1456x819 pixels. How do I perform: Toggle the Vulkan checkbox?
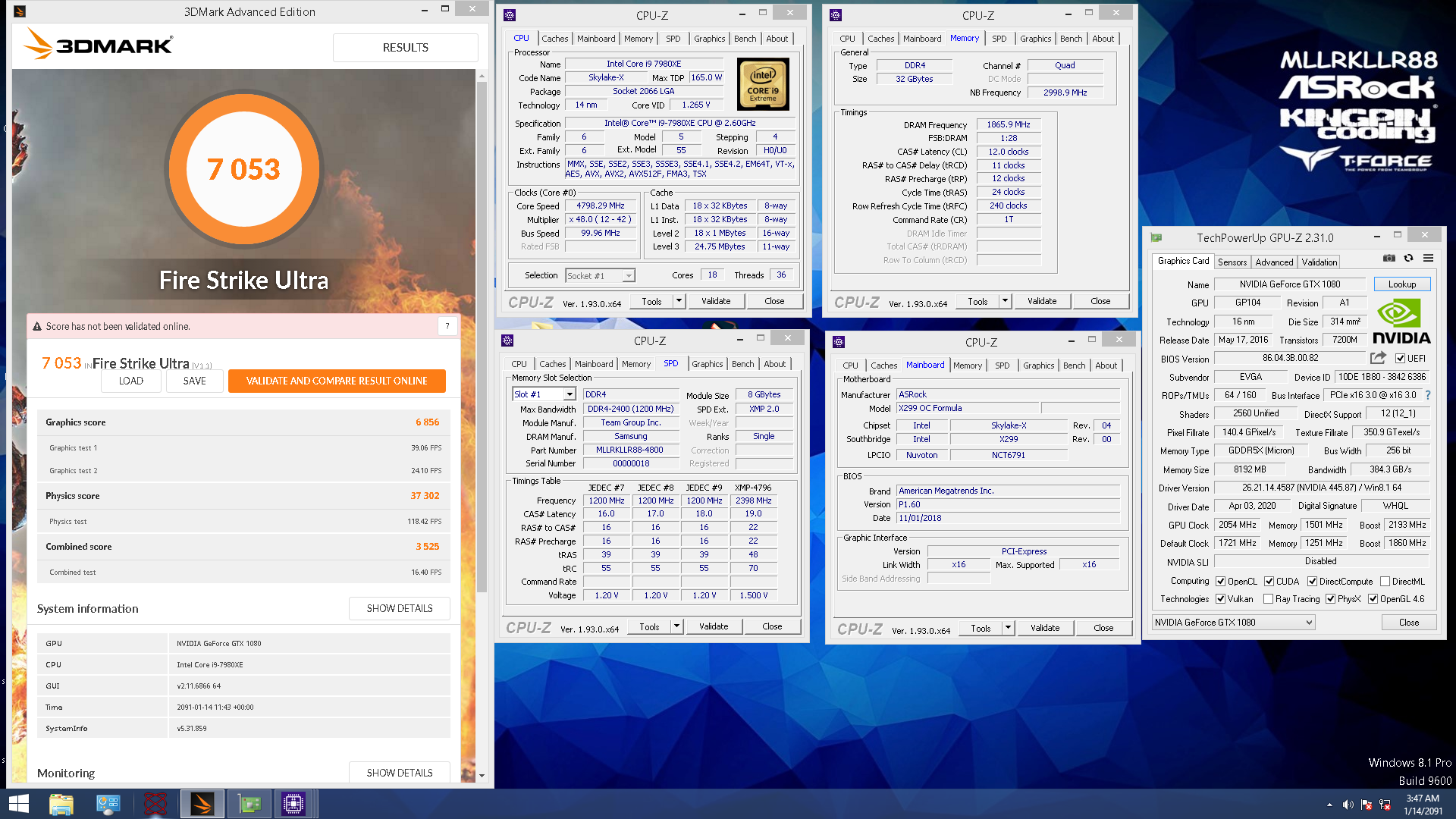point(1220,599)
